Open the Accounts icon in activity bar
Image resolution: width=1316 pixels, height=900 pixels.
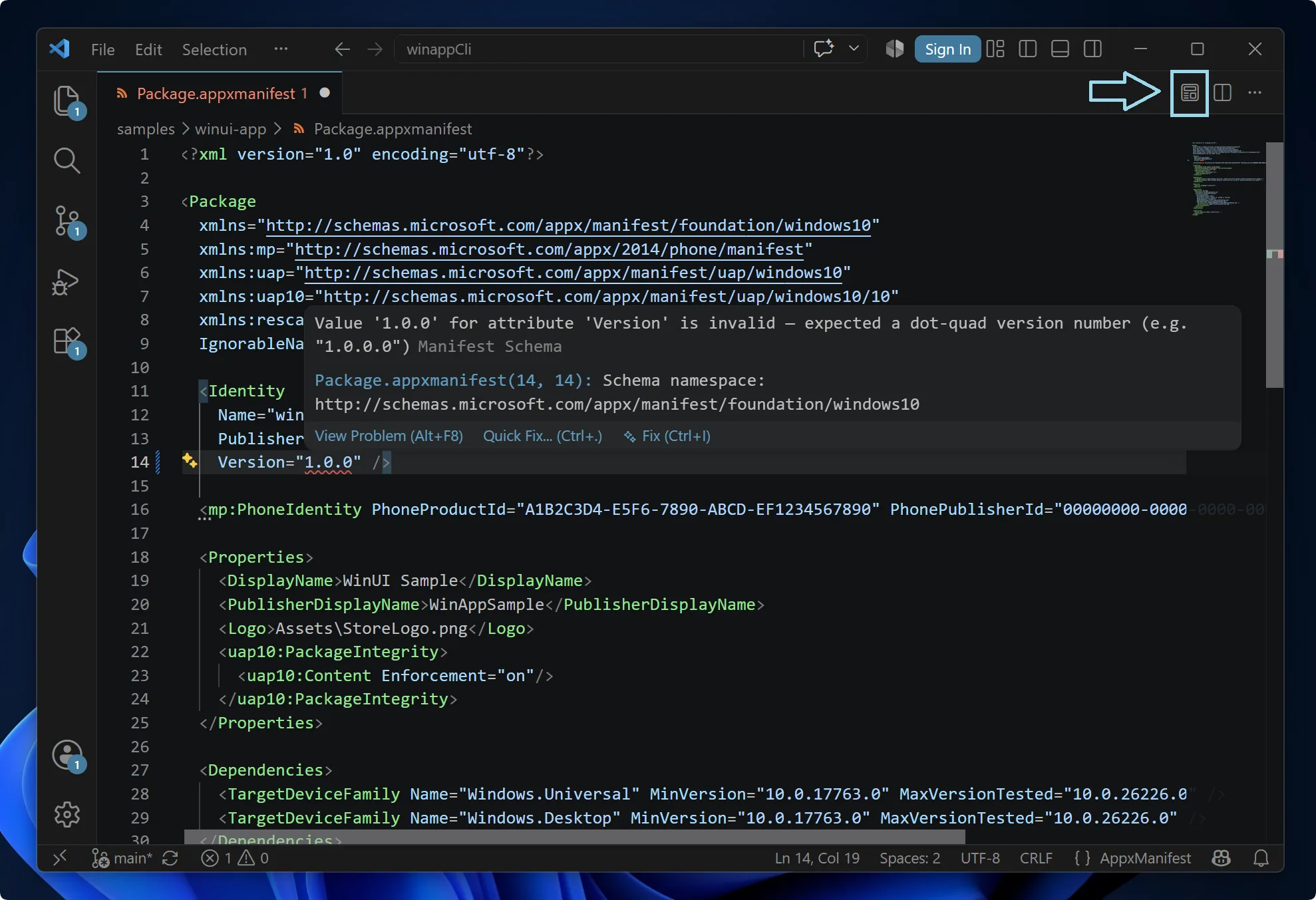coord(67,755)
